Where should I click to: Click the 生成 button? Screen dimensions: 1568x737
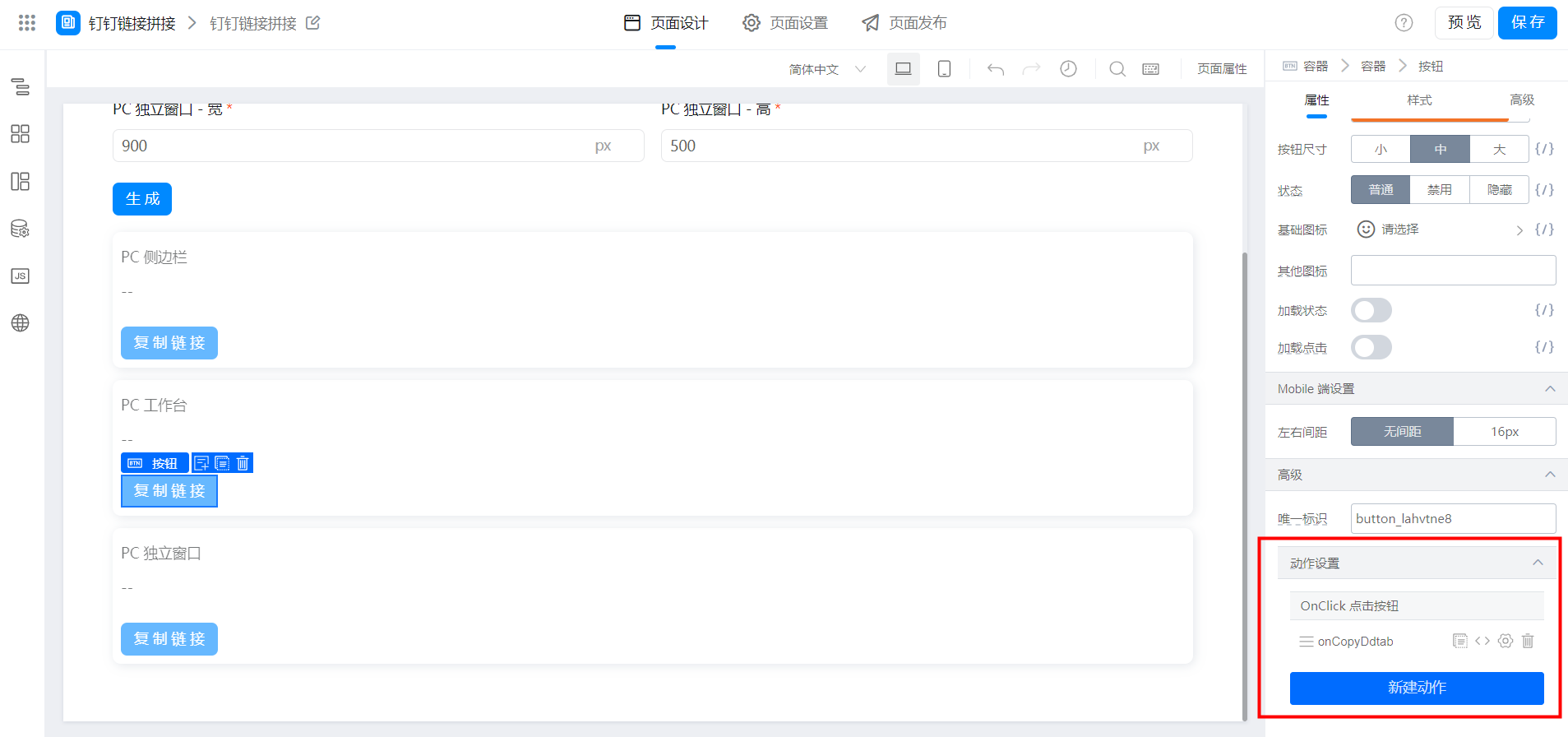tap(142, 199)
